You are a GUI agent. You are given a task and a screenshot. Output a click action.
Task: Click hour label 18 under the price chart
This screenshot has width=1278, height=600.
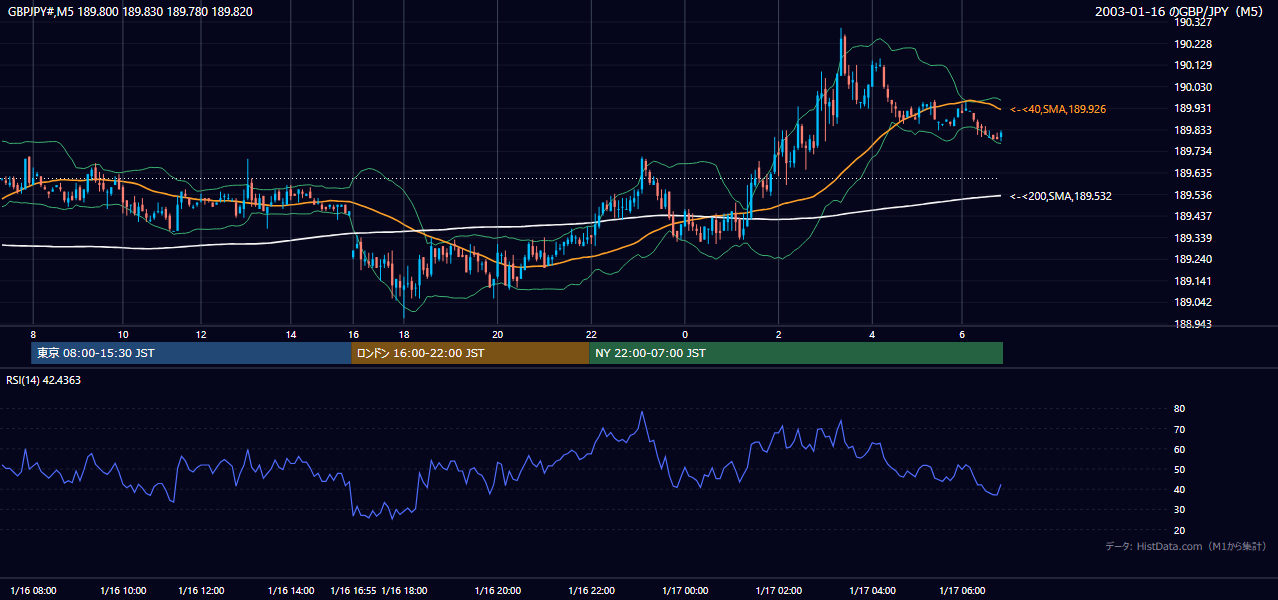pos(404,334)
